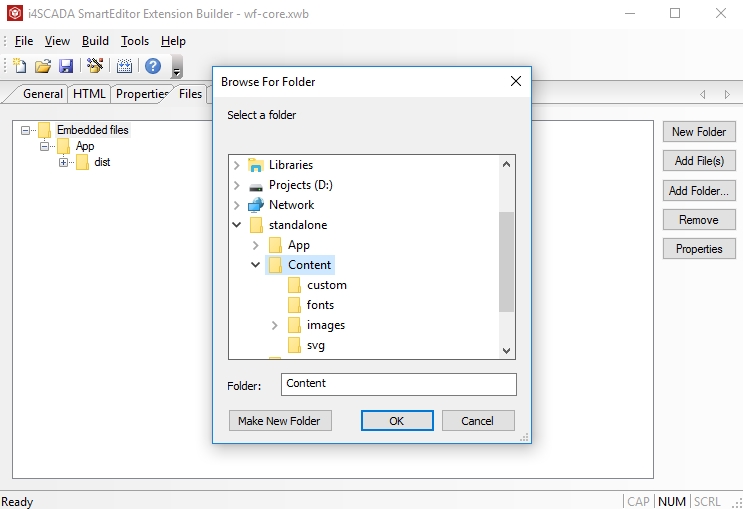Click the Folder name input field

tap(399, 384)
